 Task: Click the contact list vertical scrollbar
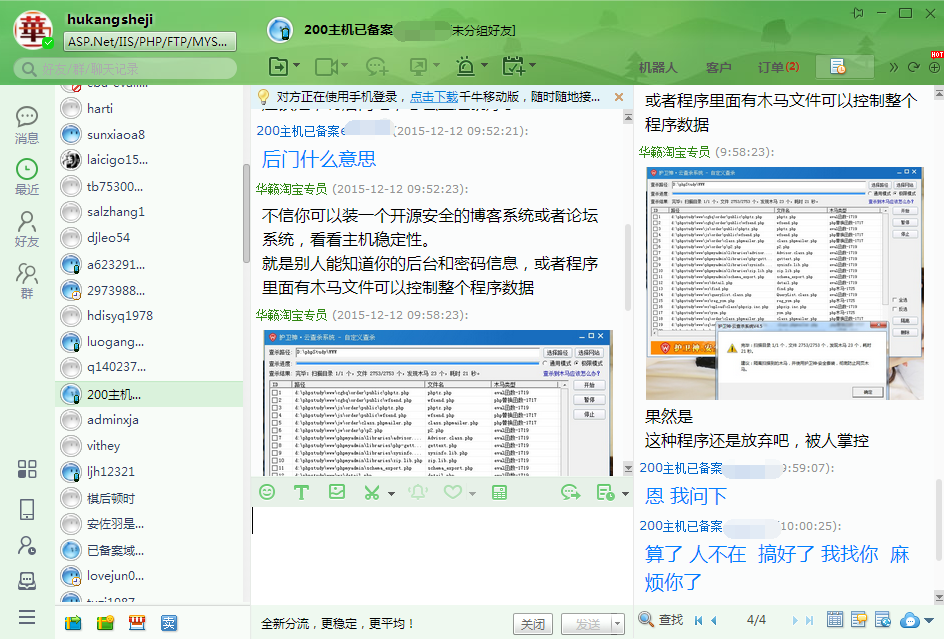click(246, 214)
